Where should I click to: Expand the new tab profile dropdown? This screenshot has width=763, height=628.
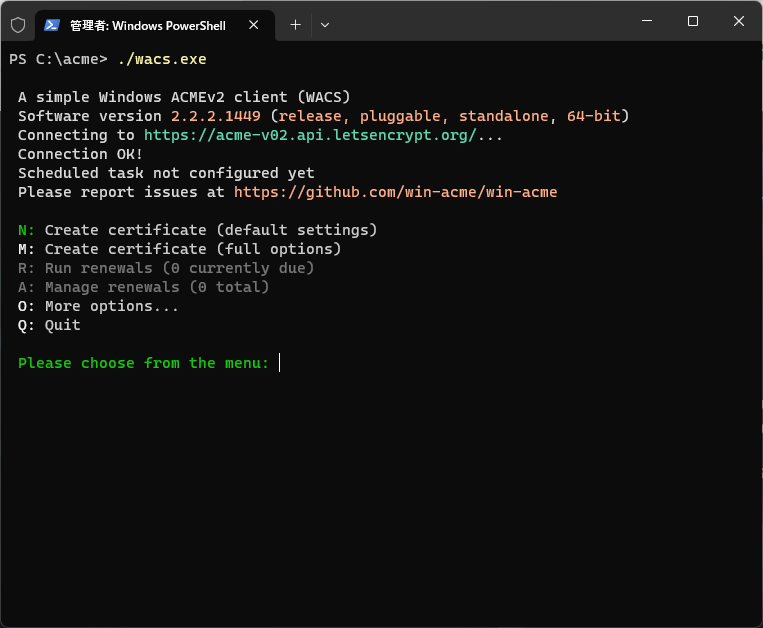point(325,25)
